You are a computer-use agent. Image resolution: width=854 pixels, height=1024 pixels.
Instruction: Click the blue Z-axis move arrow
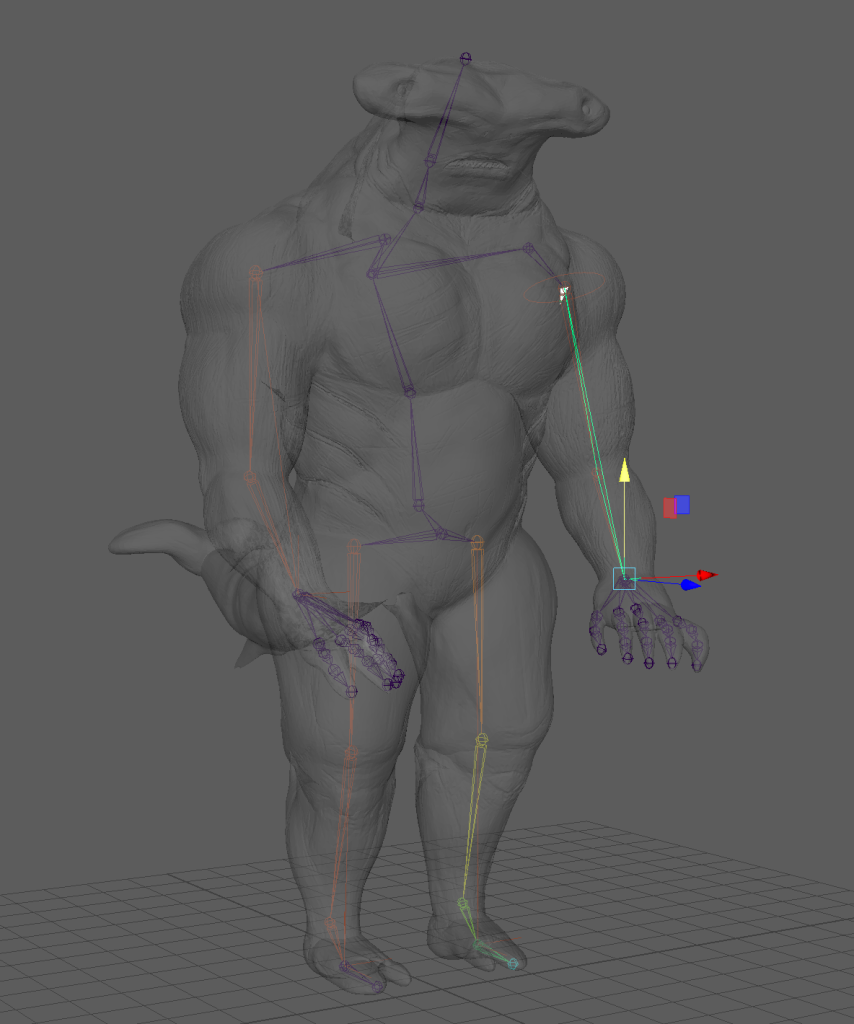coord(688,585)
